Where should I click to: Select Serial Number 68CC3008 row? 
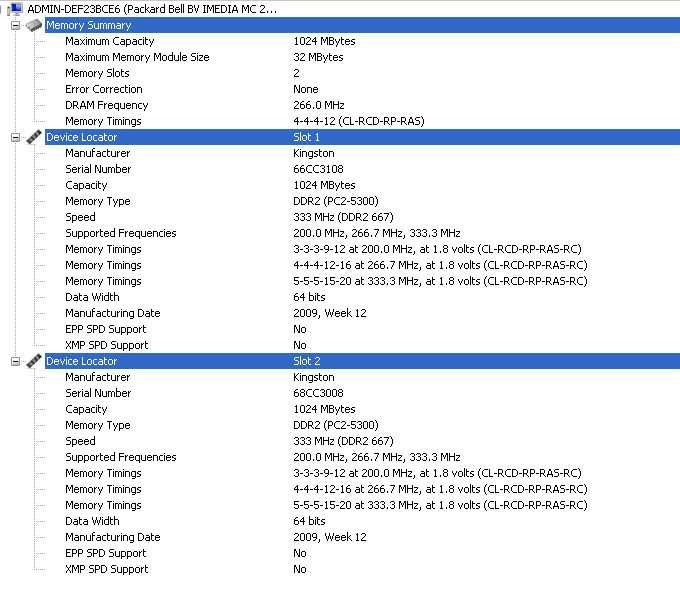pyautogui.click(x=98, y=393)
